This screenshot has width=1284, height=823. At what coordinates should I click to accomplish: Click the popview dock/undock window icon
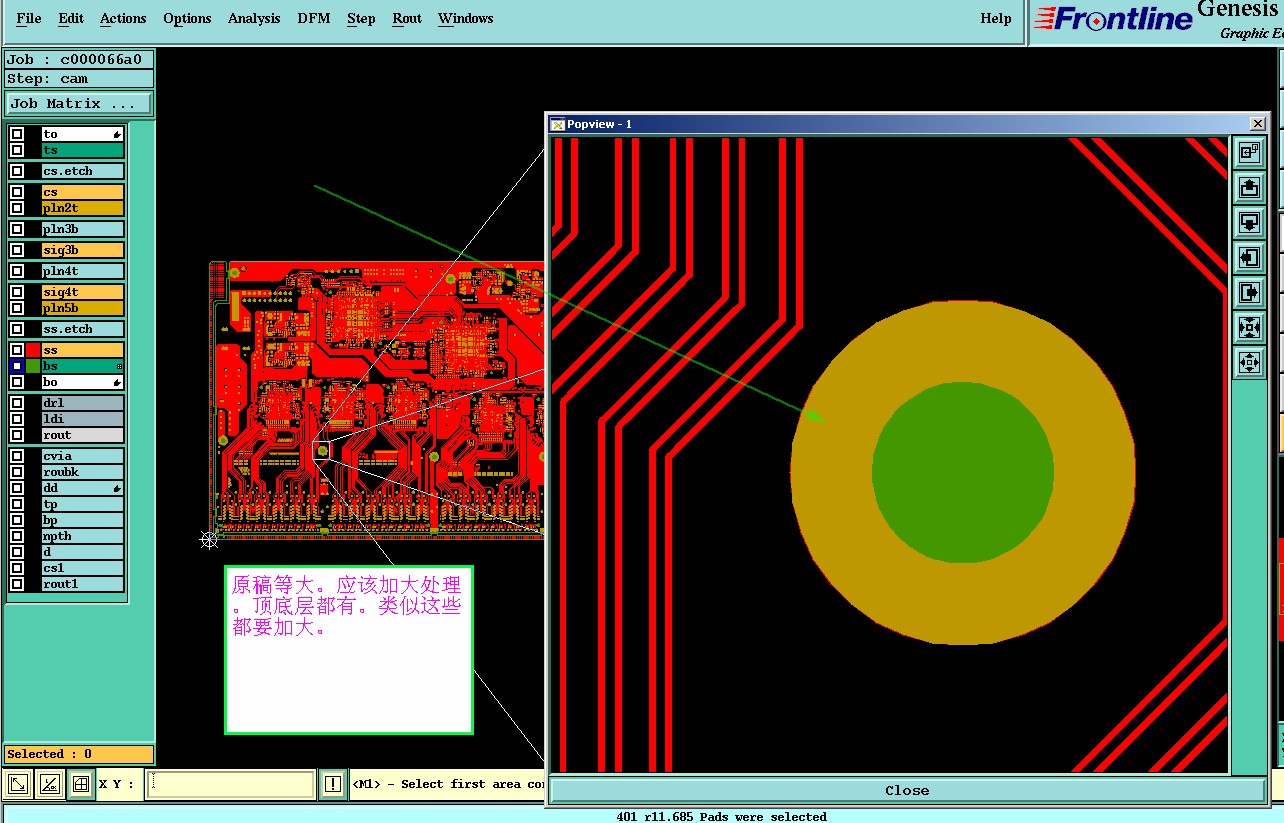pyautogui.click(x=1249, y=152)
